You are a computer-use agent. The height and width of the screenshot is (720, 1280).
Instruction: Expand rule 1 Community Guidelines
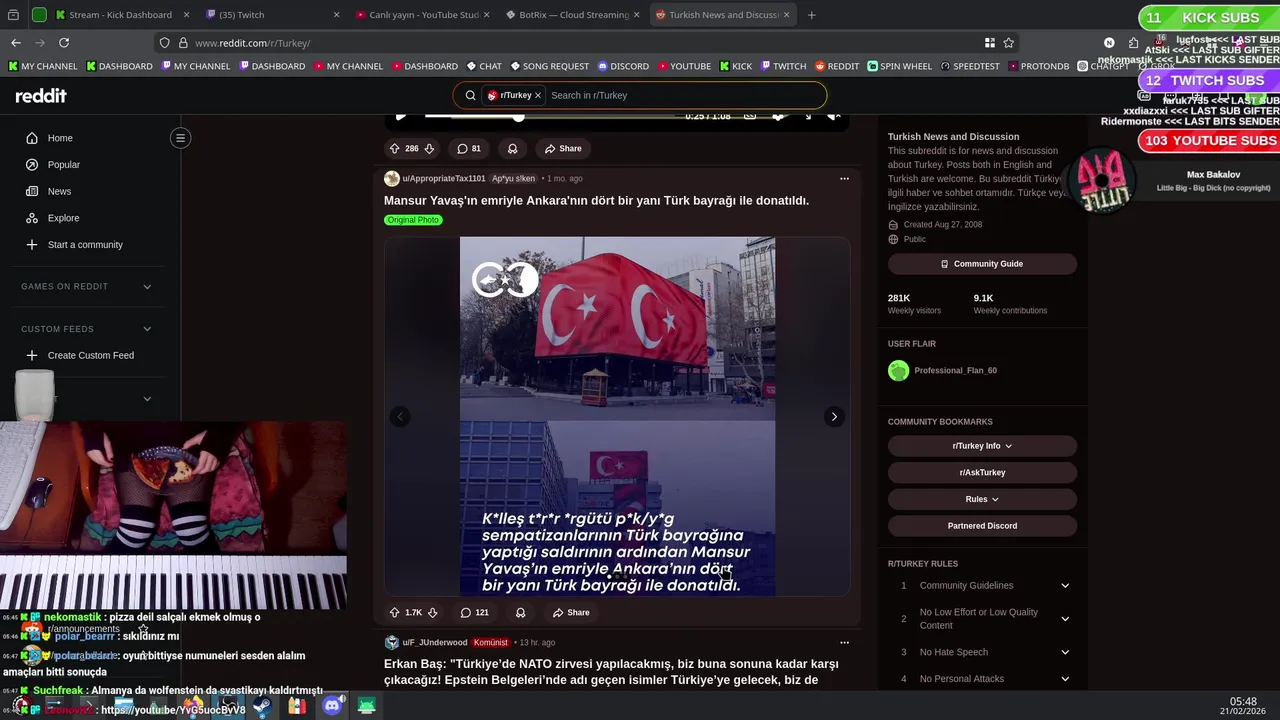(982, 585)
